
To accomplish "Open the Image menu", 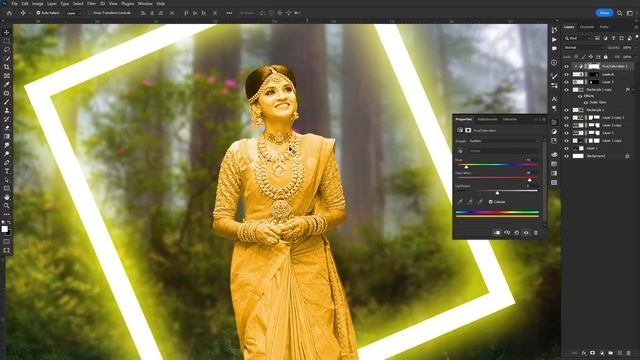I will pyautogui.click(x=38, y=4).
